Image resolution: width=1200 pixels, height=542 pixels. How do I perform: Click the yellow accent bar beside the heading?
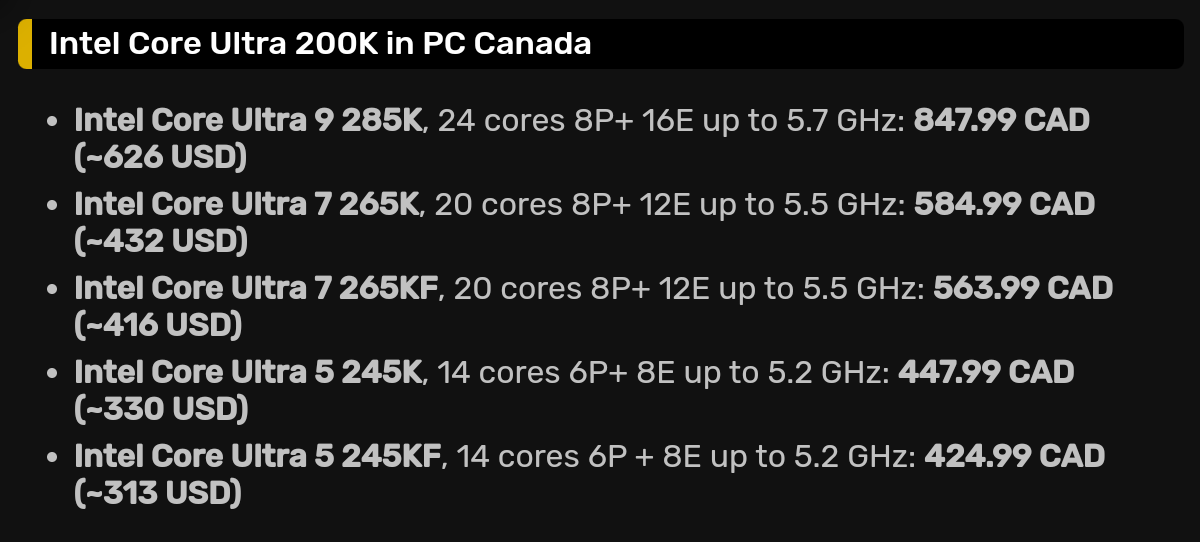25,44
